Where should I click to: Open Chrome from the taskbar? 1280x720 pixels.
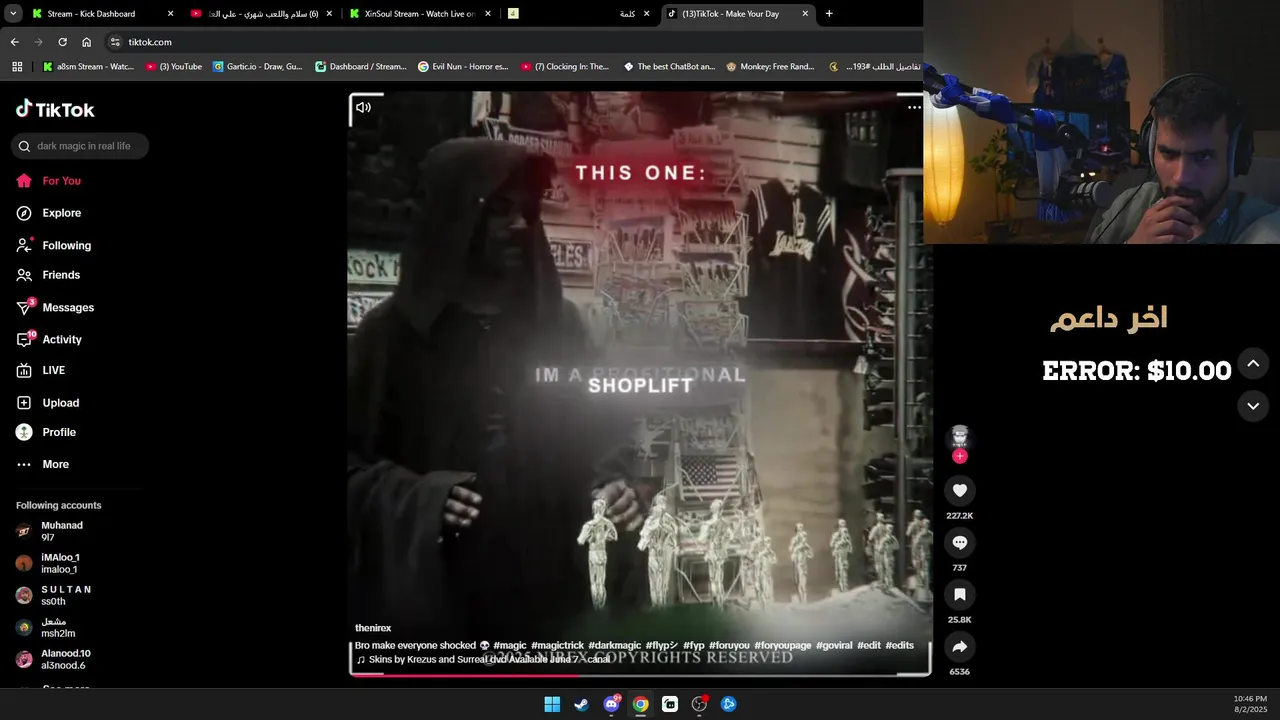640,704
